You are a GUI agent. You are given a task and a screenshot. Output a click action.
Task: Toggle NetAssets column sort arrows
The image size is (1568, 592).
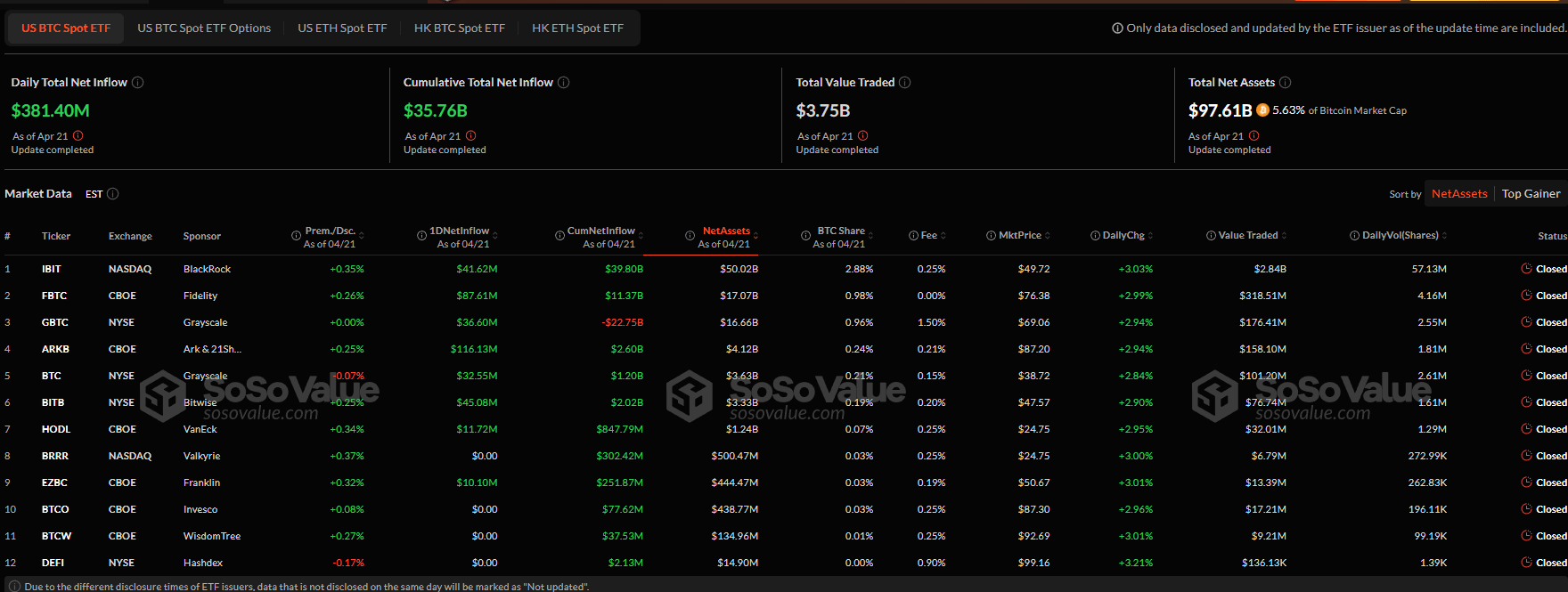coord(755,236)
